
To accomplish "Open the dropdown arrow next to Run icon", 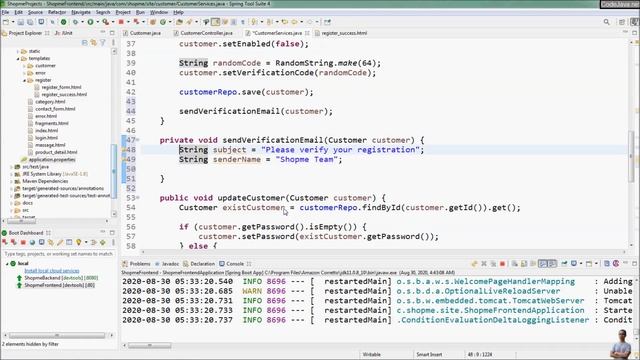I will click(x=98, y=22).
